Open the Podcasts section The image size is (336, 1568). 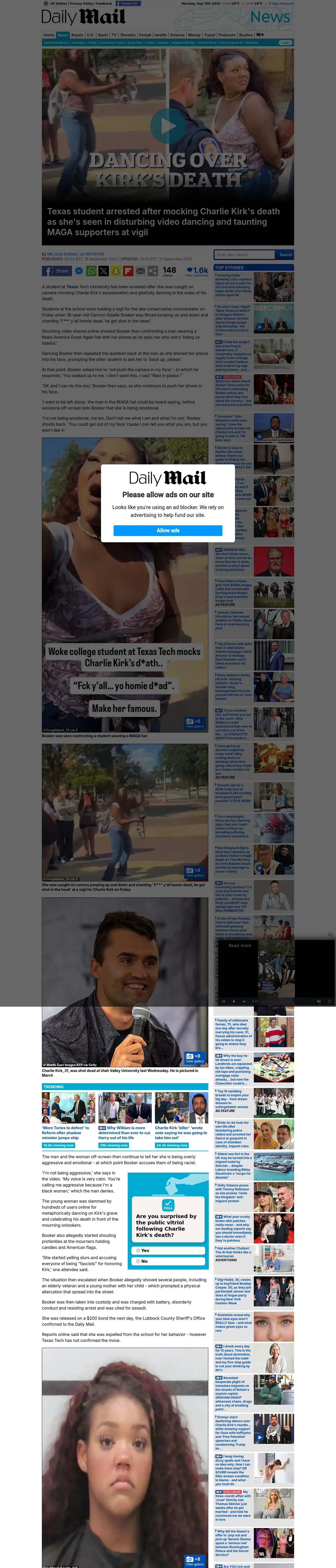227,35
